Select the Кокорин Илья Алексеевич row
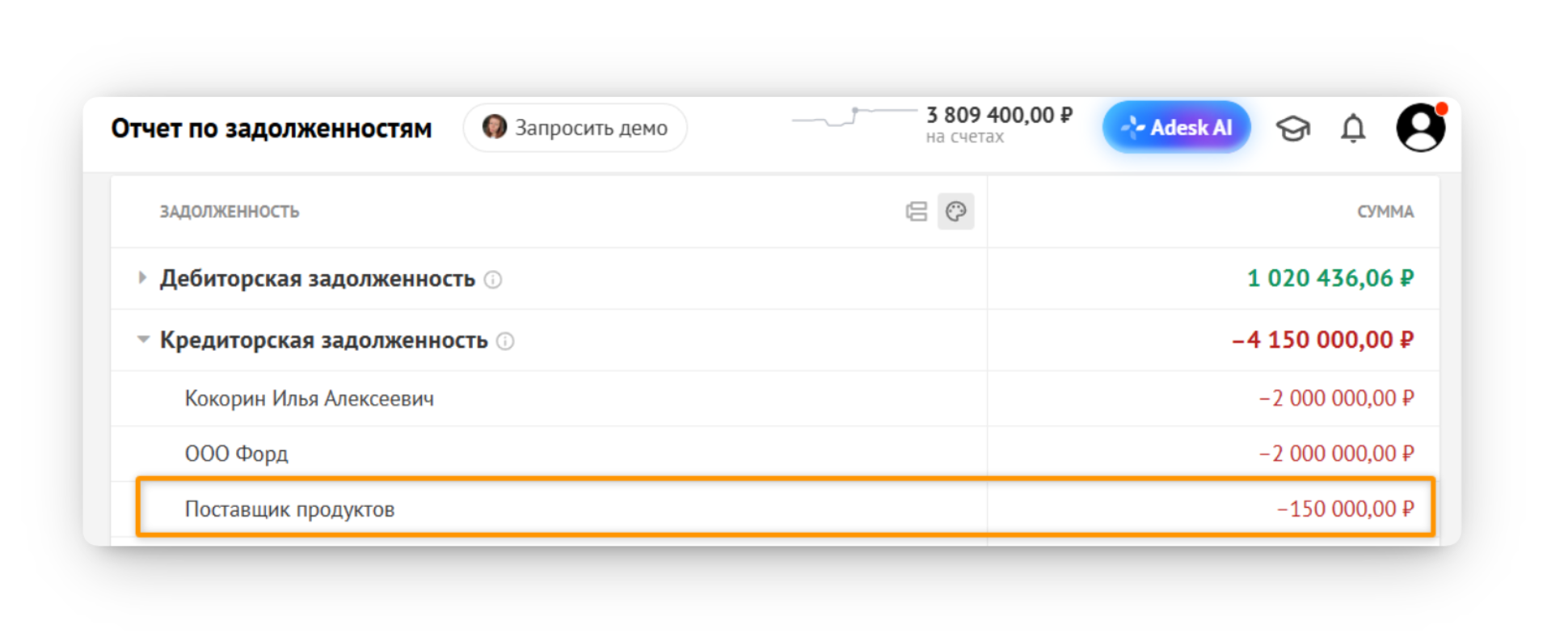The image size is (1568, 642). [775, 399]
